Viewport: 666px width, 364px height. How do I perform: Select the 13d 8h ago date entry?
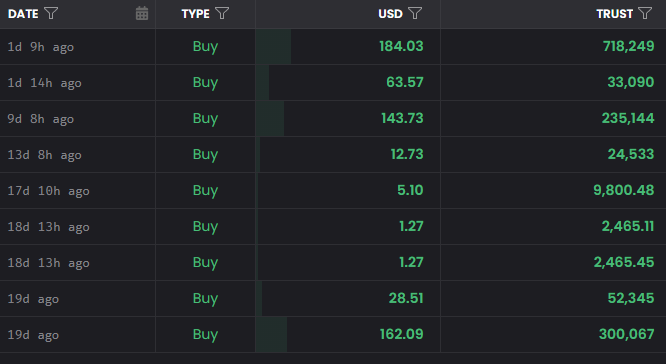tap(44, 155)
